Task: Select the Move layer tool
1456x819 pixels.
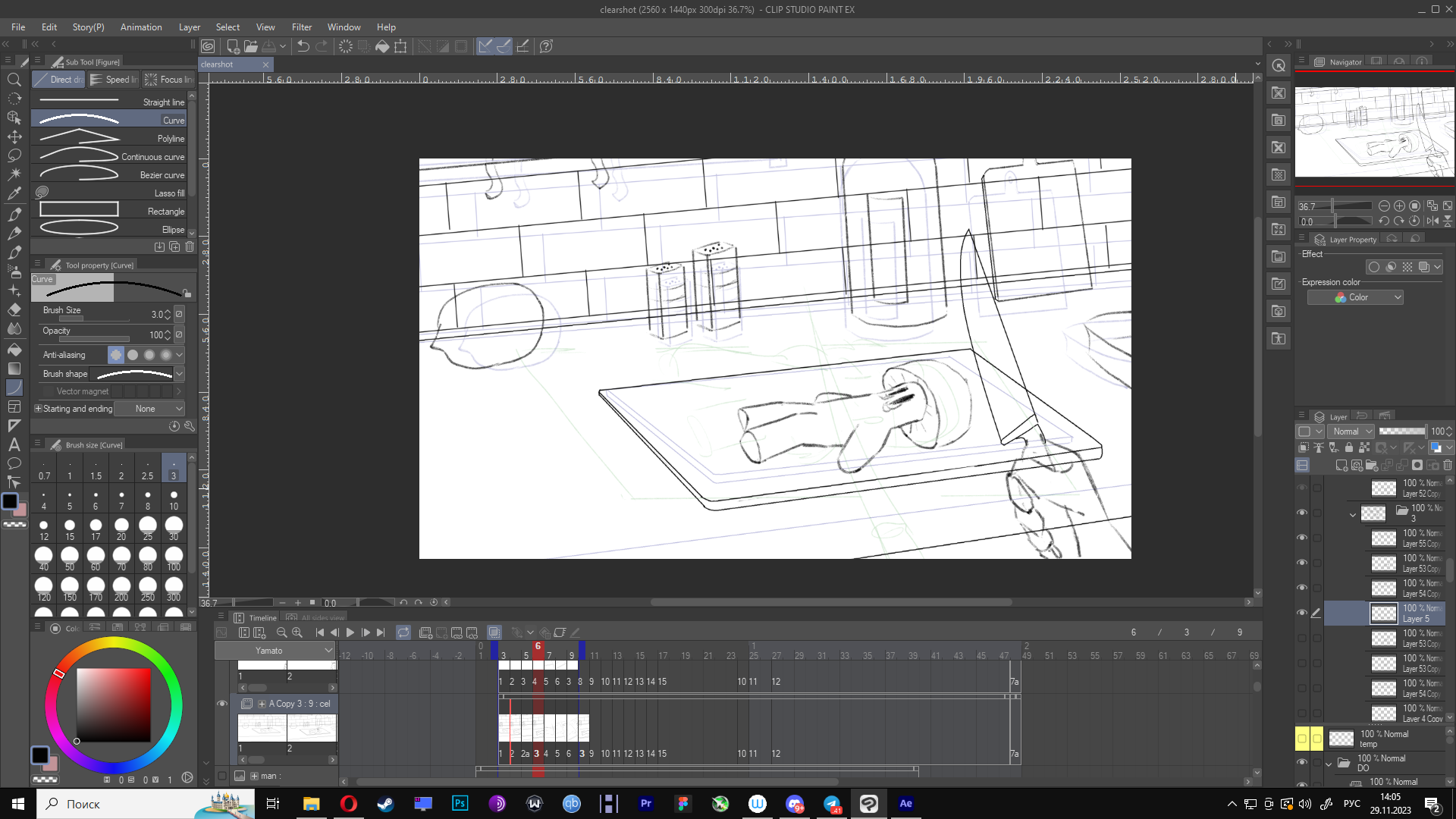Action: tap(14, 136)
